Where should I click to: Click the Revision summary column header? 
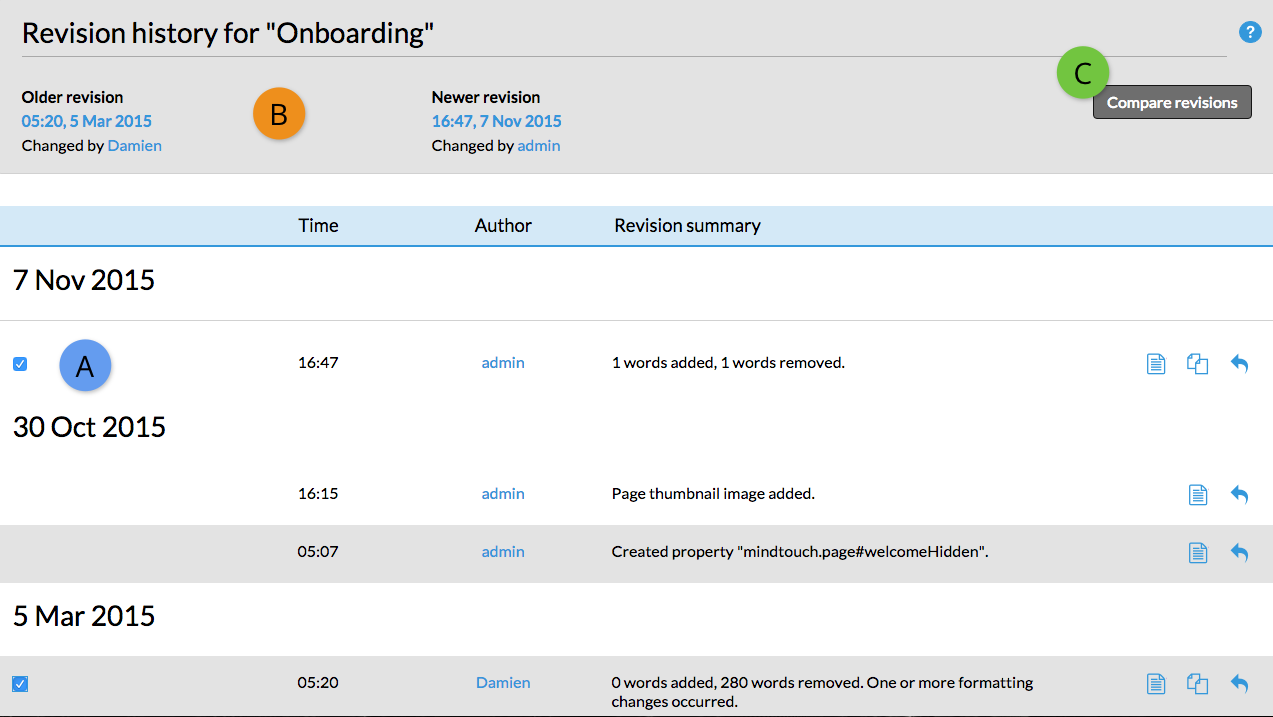[x=687, y=225]
